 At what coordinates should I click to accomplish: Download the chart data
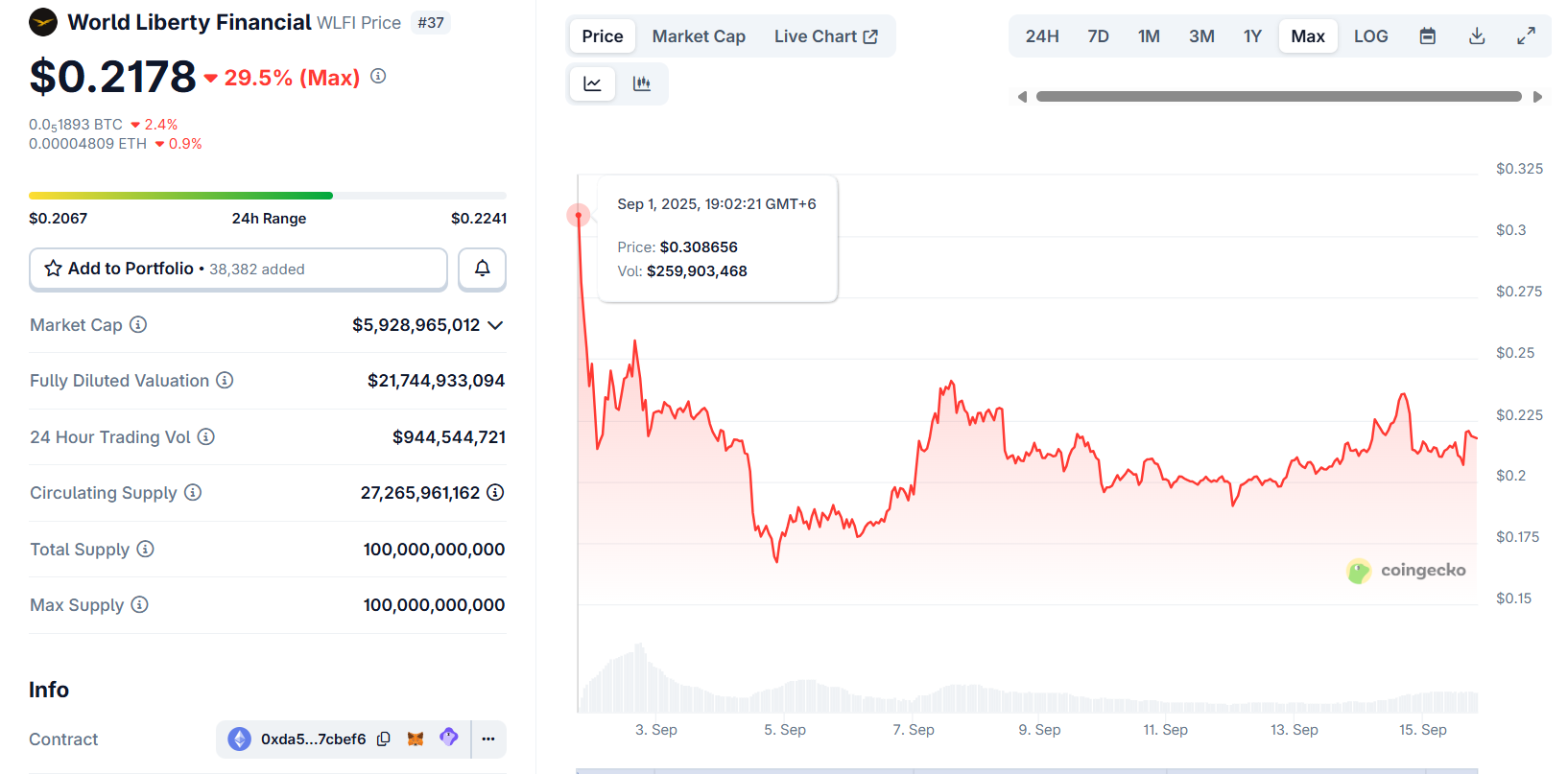click(1477, 35)
